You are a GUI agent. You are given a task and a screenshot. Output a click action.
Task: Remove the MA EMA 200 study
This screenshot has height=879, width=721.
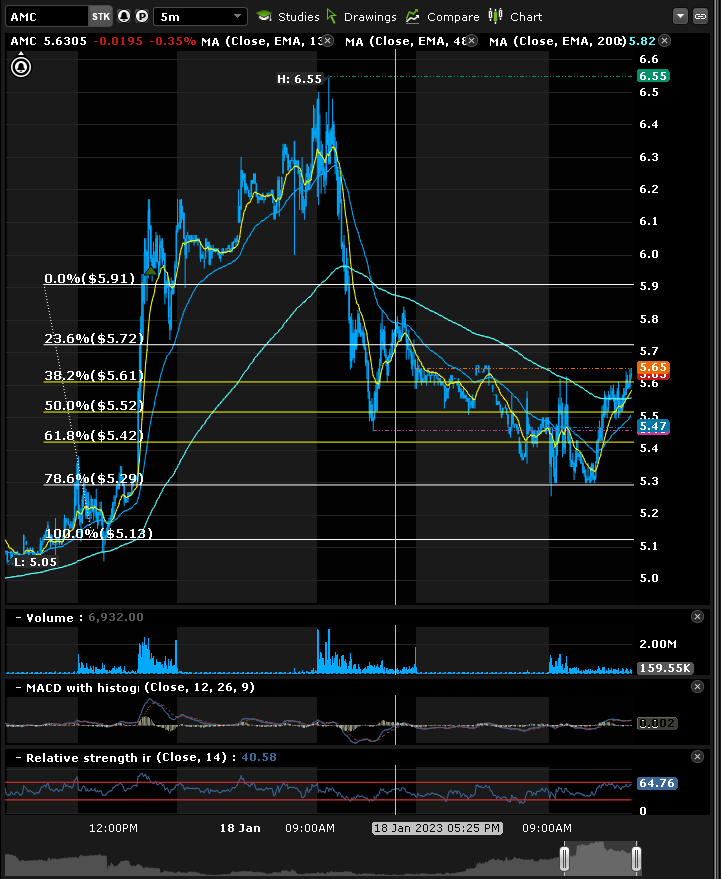(x=664, y=40)
